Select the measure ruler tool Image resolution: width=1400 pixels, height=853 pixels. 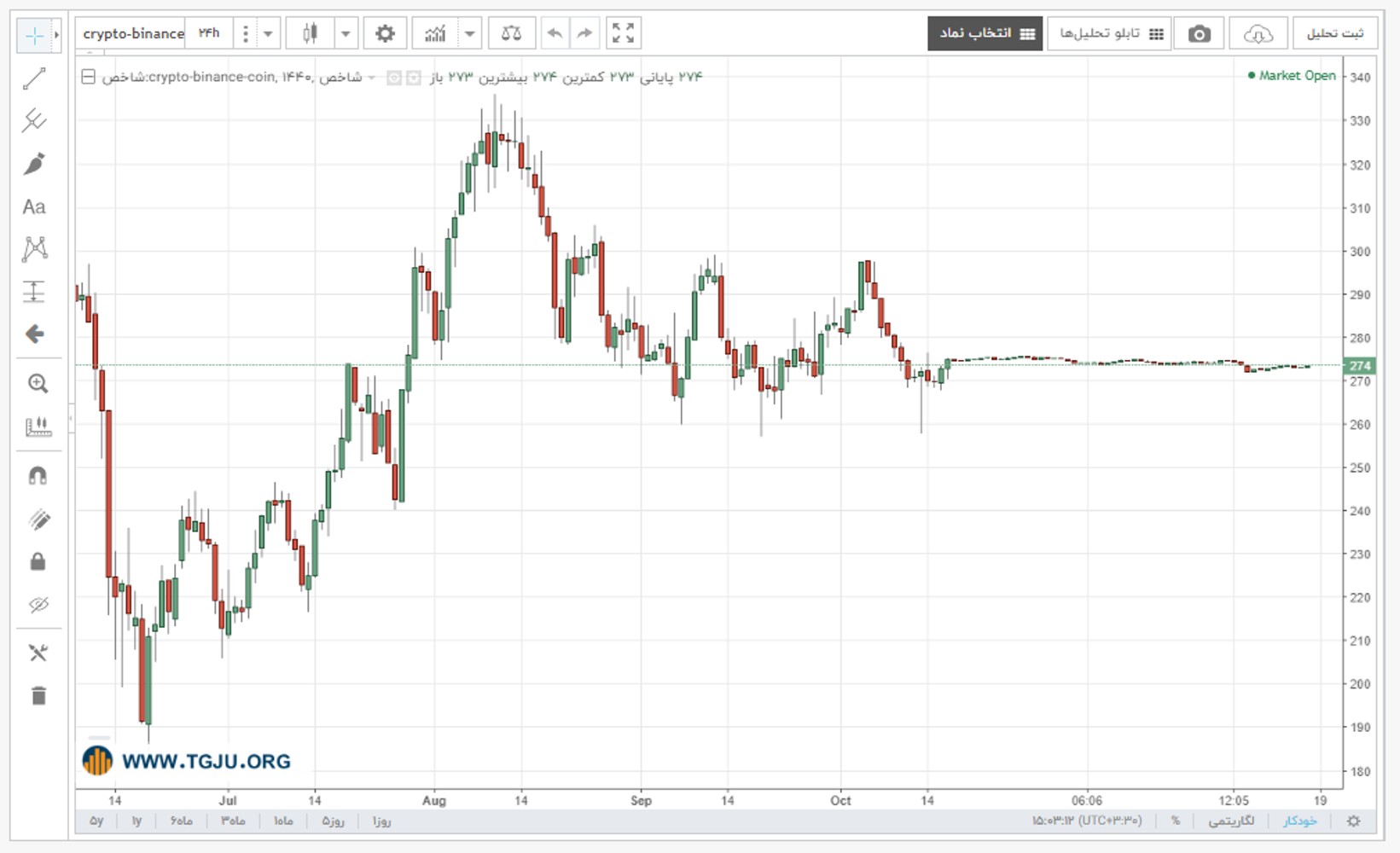38,426
